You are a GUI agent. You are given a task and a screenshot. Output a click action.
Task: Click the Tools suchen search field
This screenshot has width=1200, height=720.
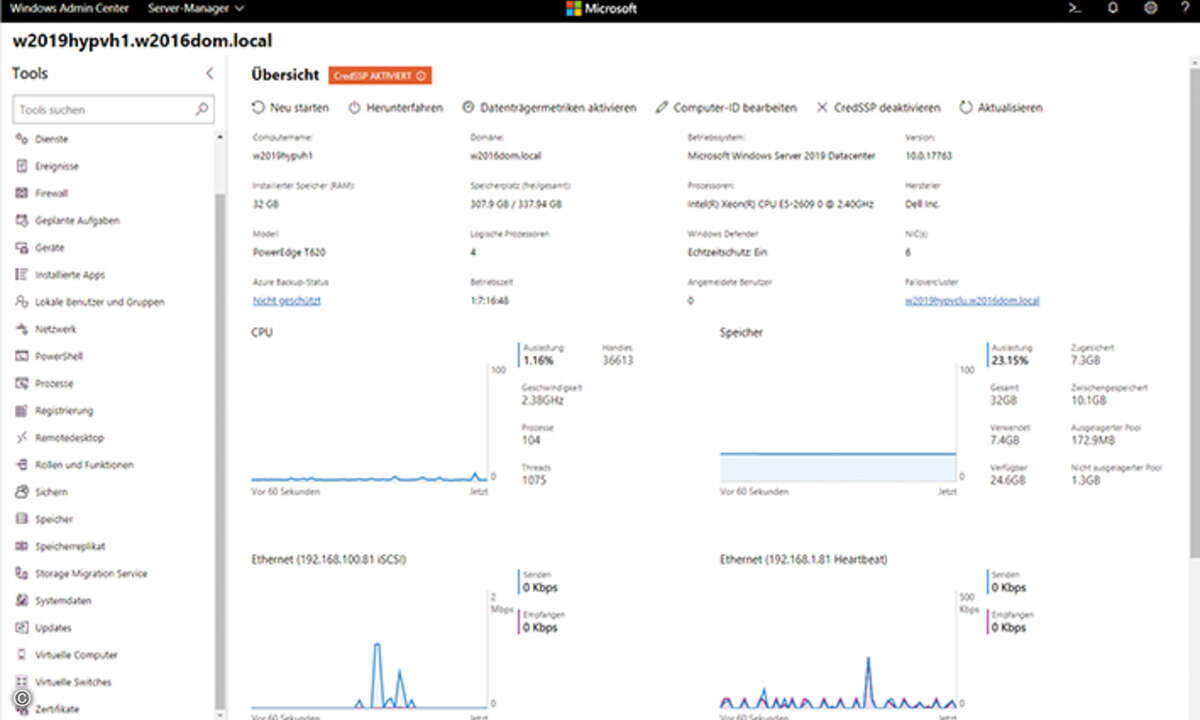tap(113, 109)
